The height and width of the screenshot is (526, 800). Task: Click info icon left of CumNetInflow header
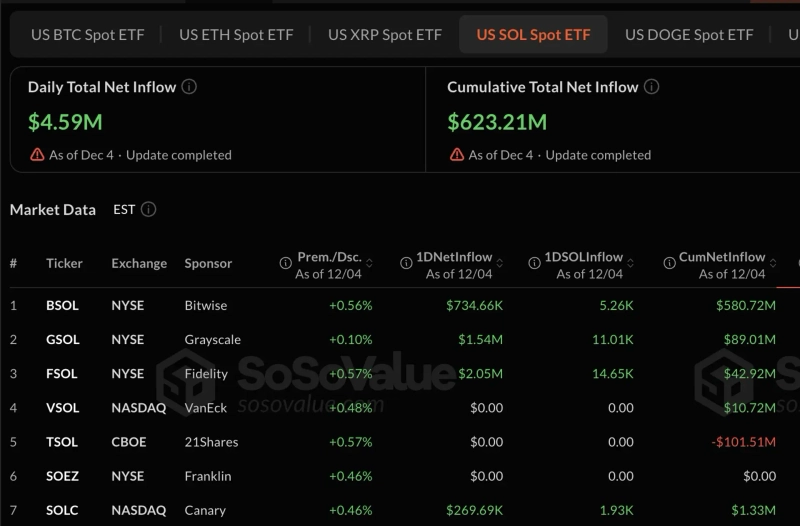[669, 264]
